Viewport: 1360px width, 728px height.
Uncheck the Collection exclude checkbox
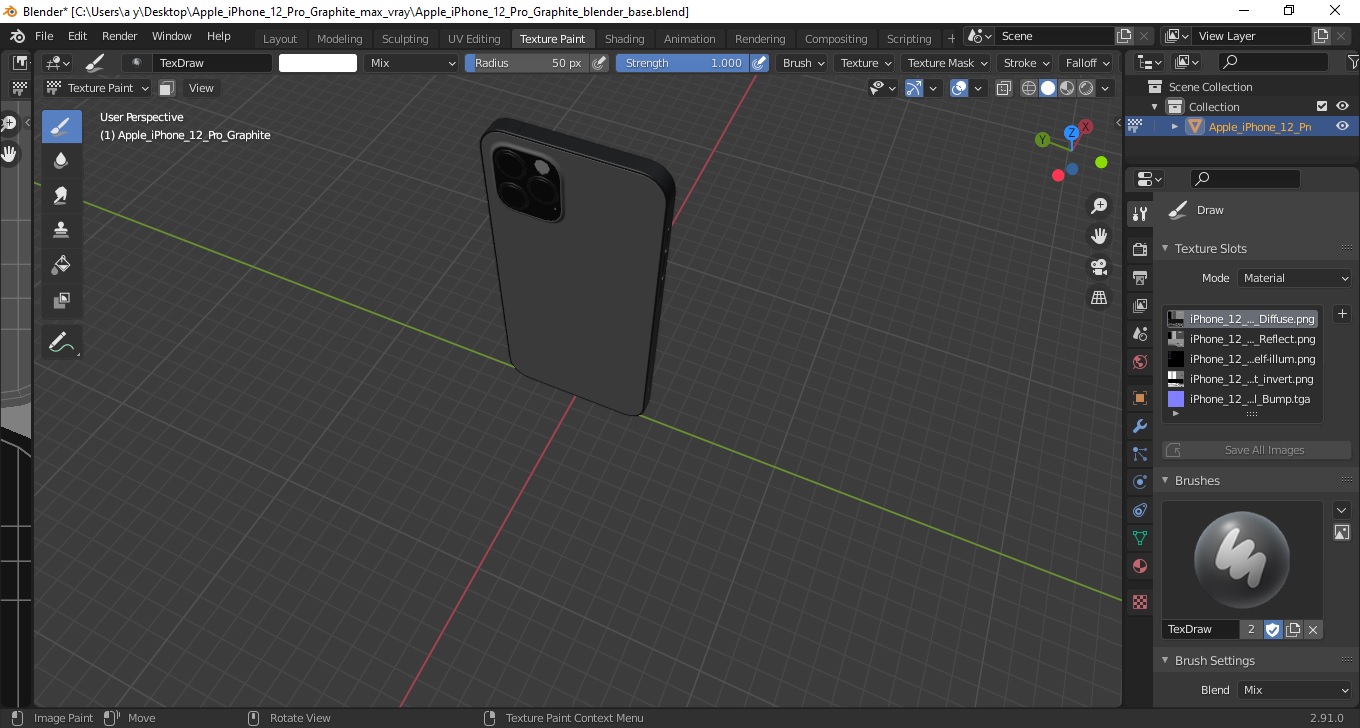1322,107
